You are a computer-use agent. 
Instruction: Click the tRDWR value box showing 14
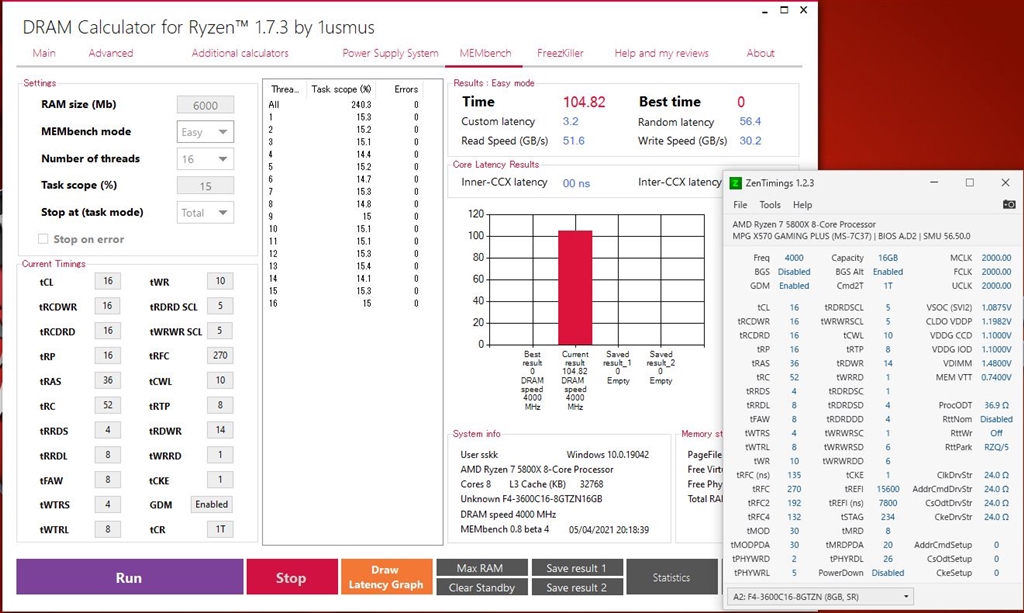(x=220, y=430)
